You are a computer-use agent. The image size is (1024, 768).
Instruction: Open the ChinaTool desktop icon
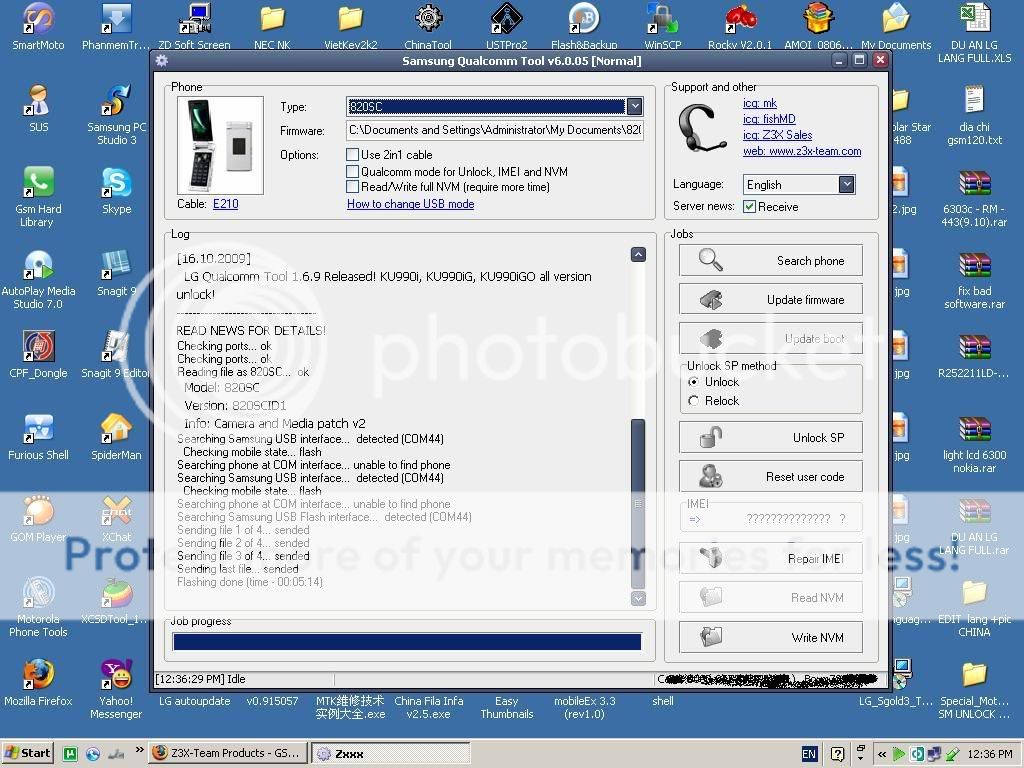pyautogui.click(x=428, y=25)
